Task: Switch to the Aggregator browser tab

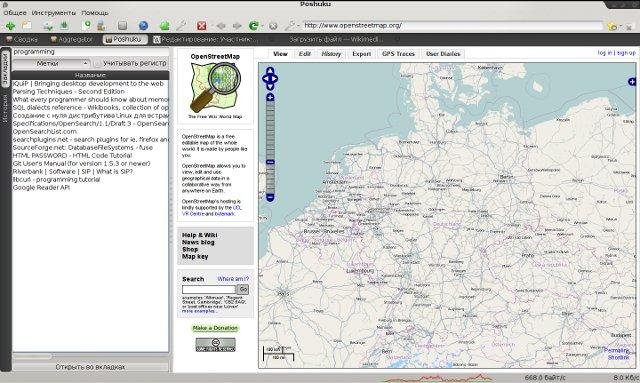Action: point(72,40)
